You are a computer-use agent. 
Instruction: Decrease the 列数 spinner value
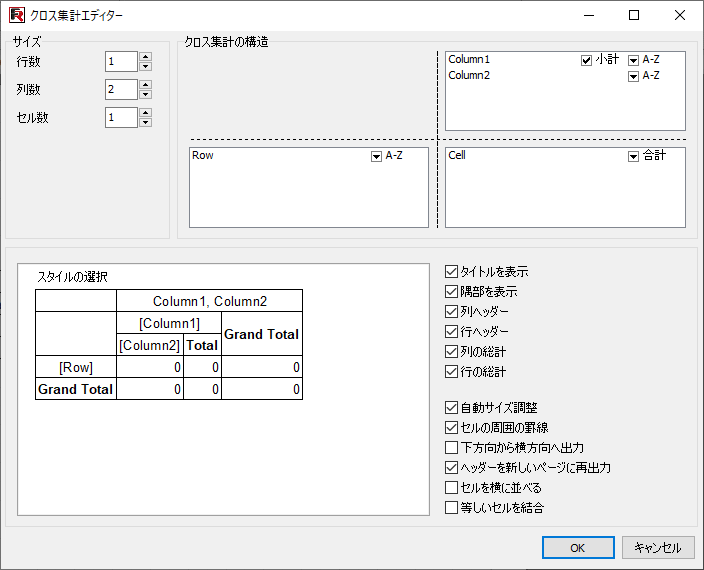tap(146, 95)
